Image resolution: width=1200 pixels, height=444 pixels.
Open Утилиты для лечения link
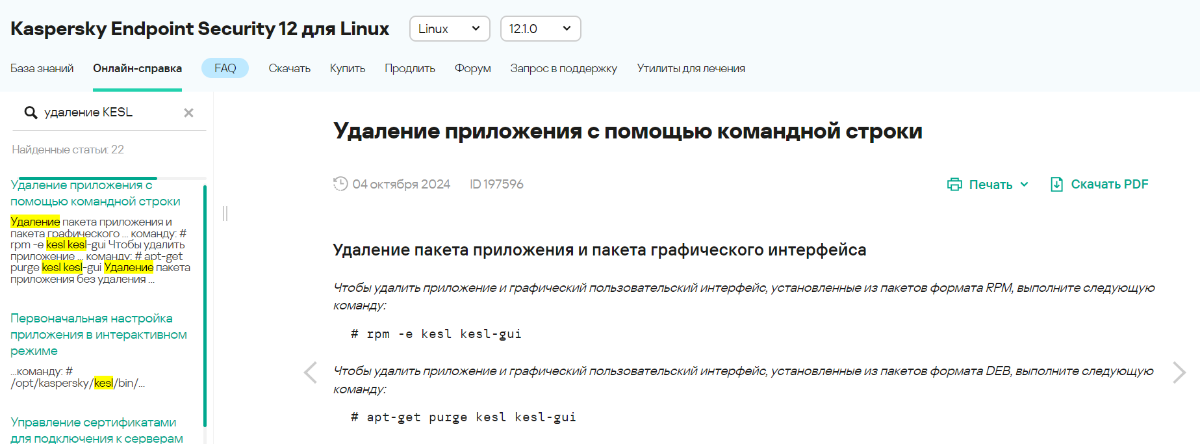click(691, 68)
